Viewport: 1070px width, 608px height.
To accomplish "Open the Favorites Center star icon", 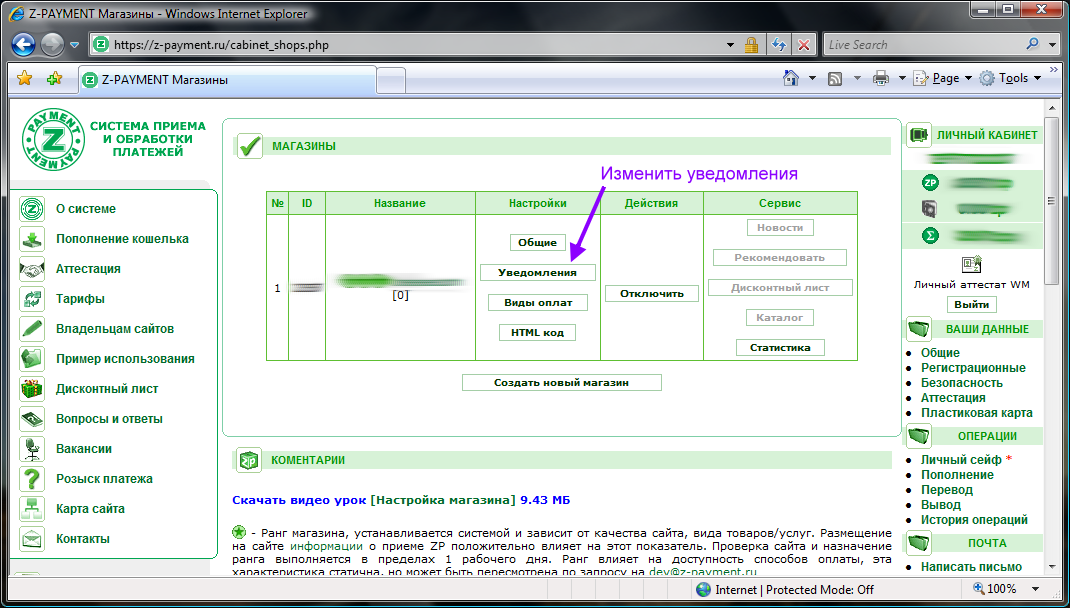I will pos(24,78).
